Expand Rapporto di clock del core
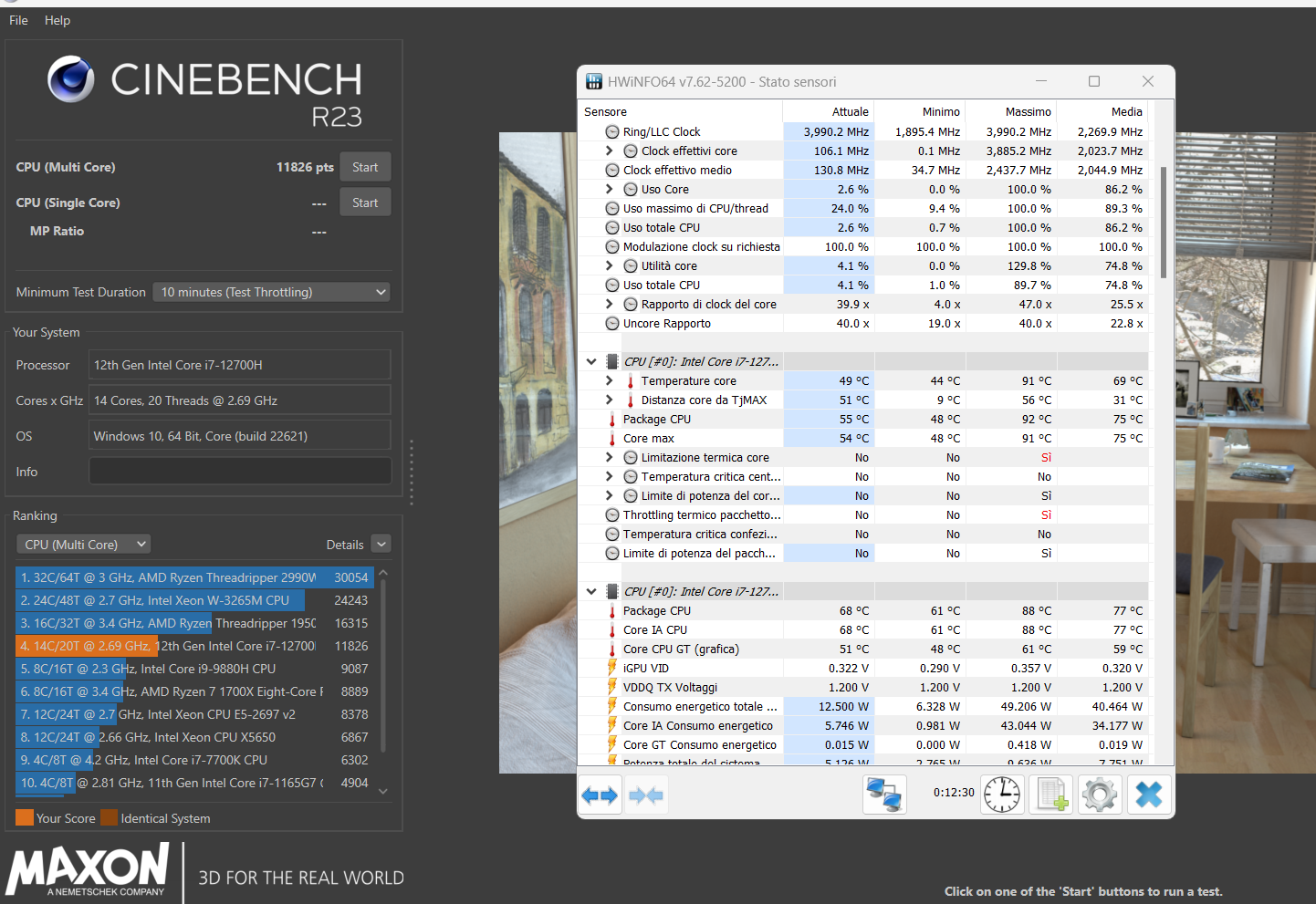The height and width of the screenshot is (904, 1316). [610, 304]
